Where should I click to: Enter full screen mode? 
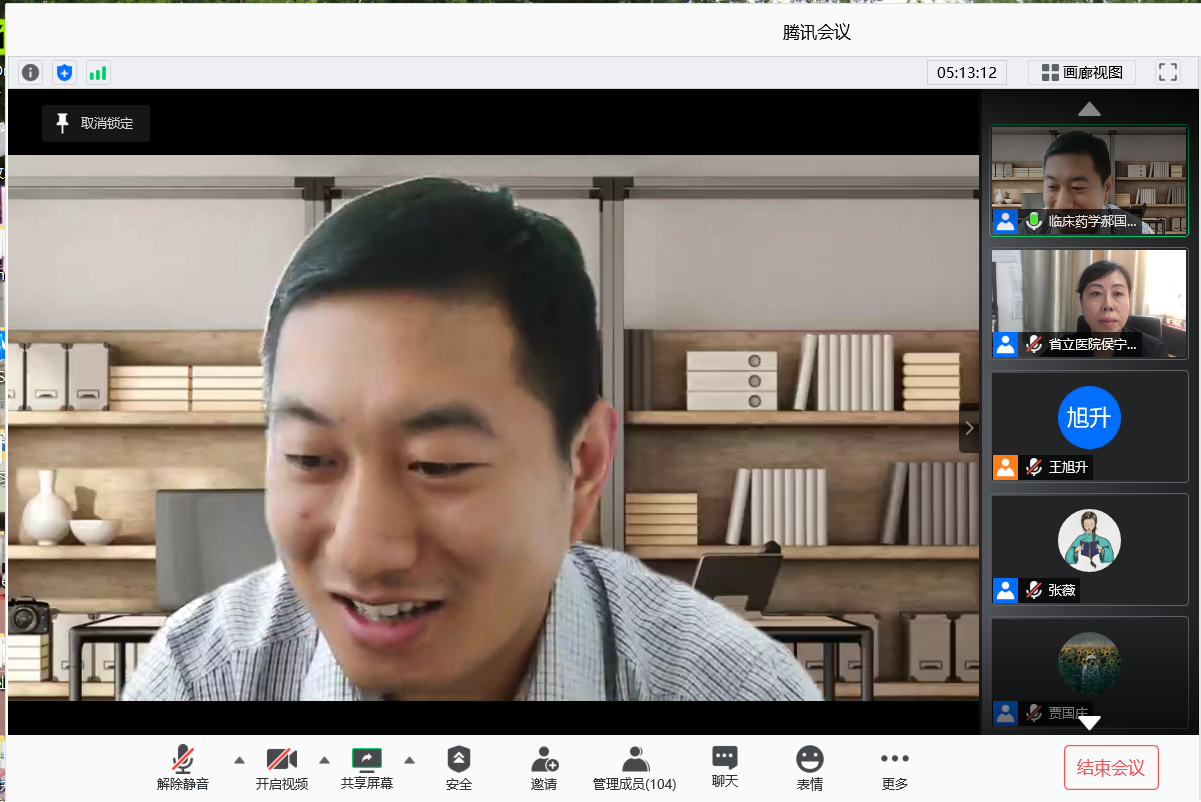coord(1167,72)
